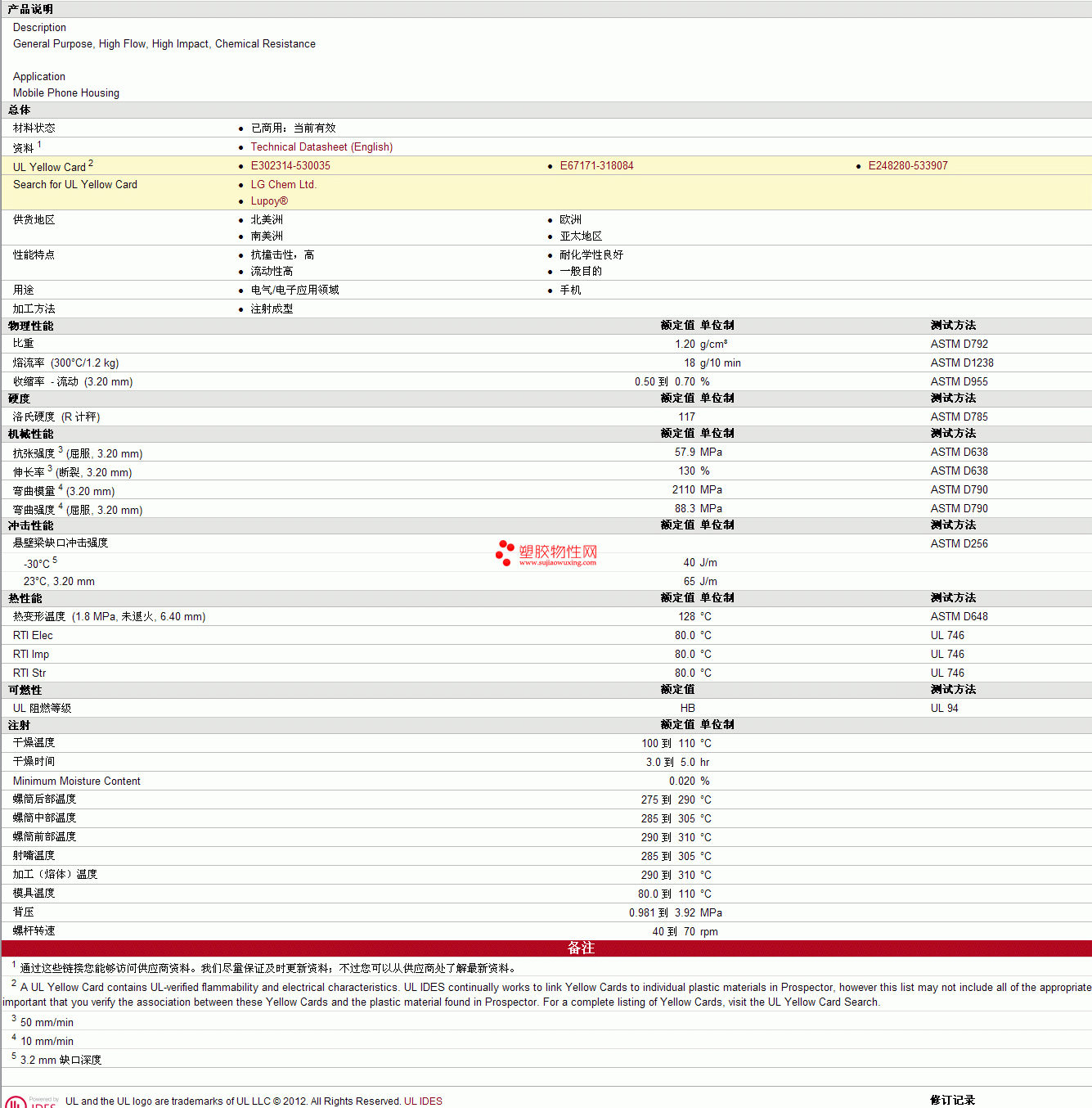Select the ASTM D1238 test method cell
Image resolution: width=1092 pixels, height=1108 pixels.
point(962,363)
